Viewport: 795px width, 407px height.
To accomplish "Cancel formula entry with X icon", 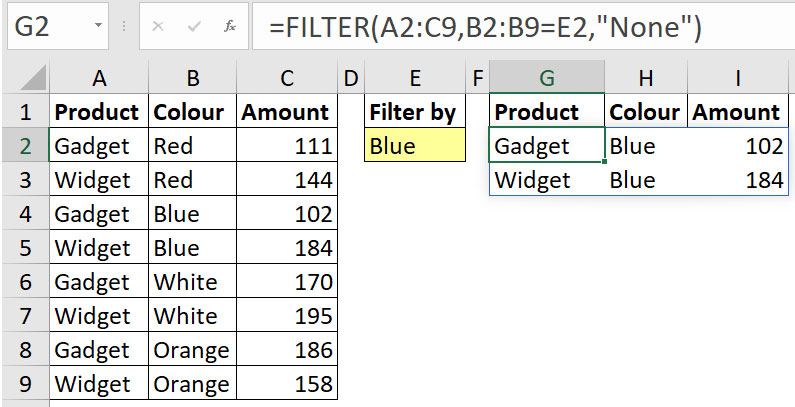I will tap(158, 26).
